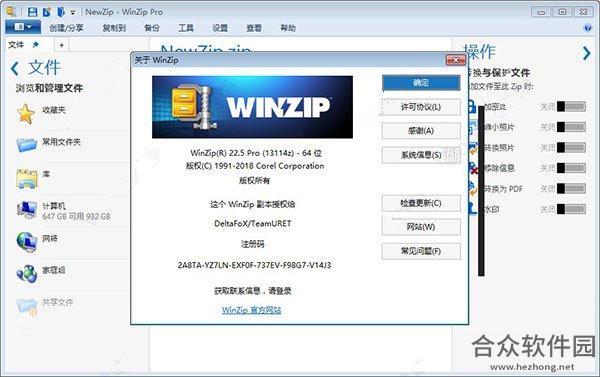Toggle the 转换为 PDF switch
Screen dimensions: 600x377
click(571, 189)
